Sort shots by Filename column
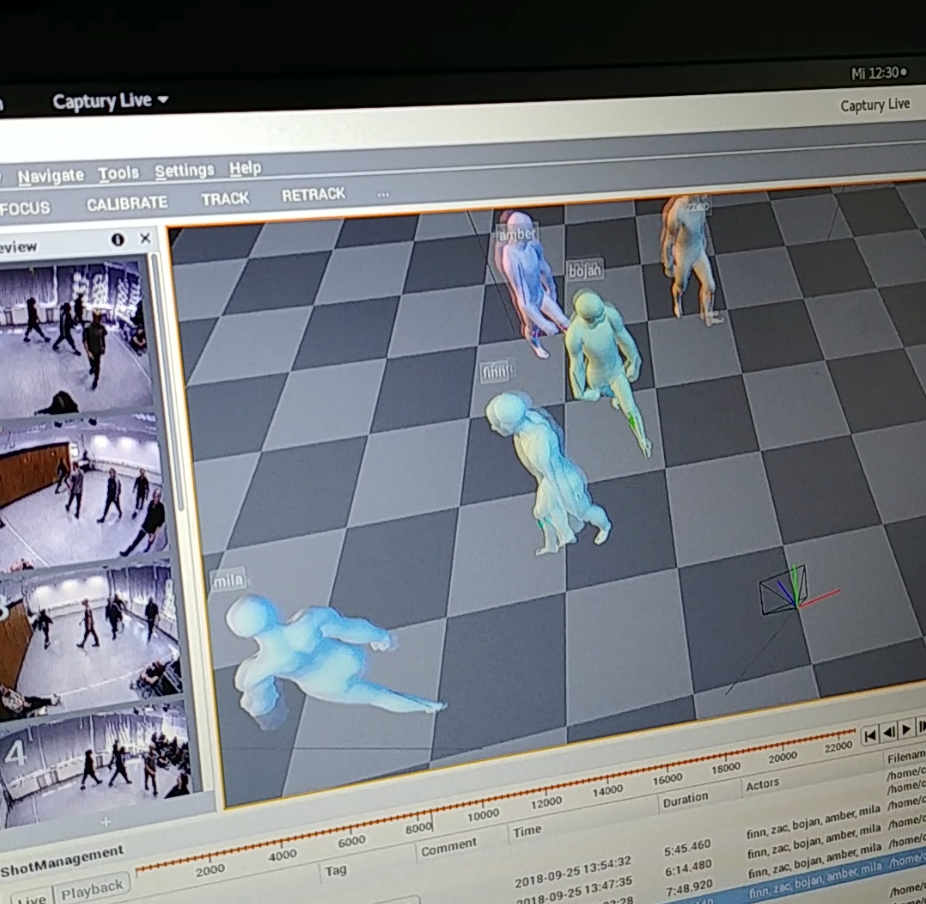This screenshot has width=926, height=904. [x=906, y=755]
